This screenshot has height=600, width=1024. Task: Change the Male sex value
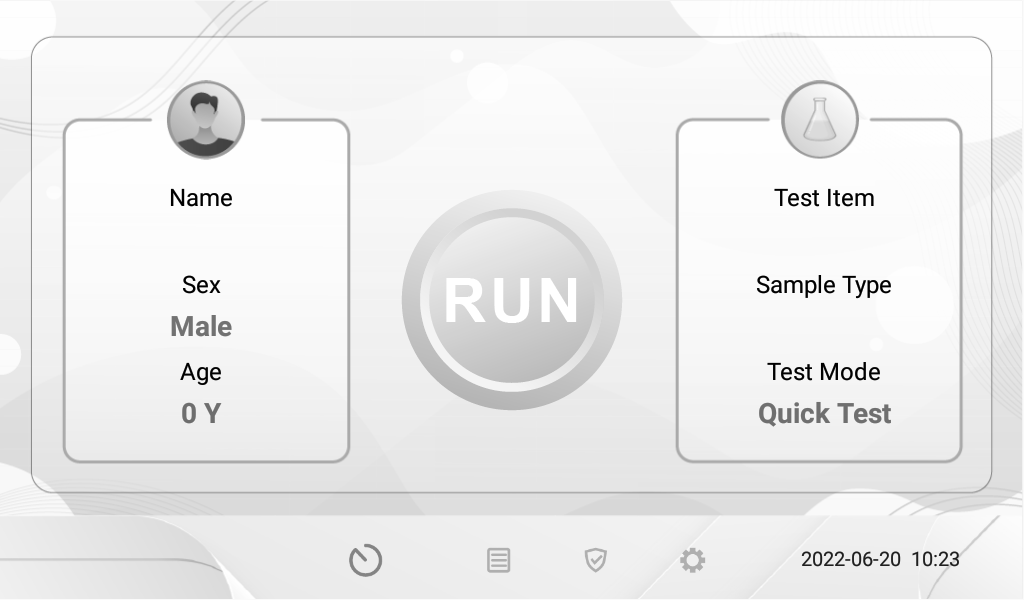[x=201, y=326]
